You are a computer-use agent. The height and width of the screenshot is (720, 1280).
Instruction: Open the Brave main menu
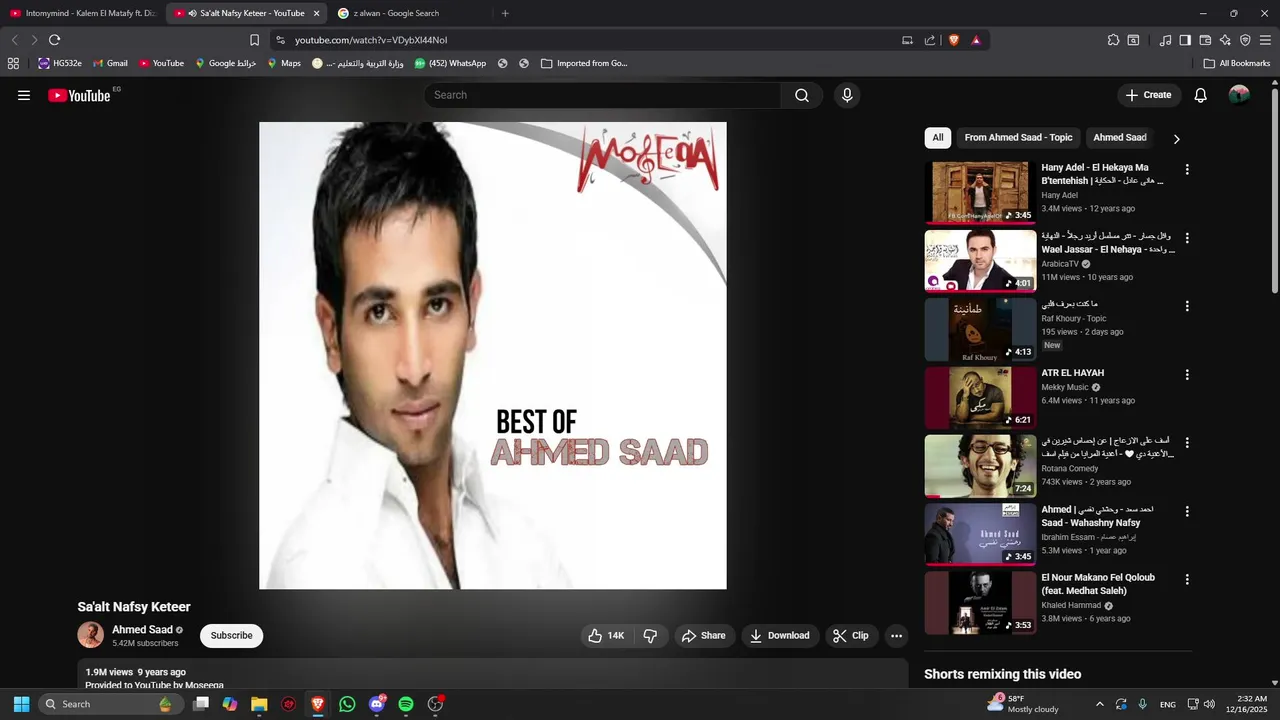[x=1265, y=40]
